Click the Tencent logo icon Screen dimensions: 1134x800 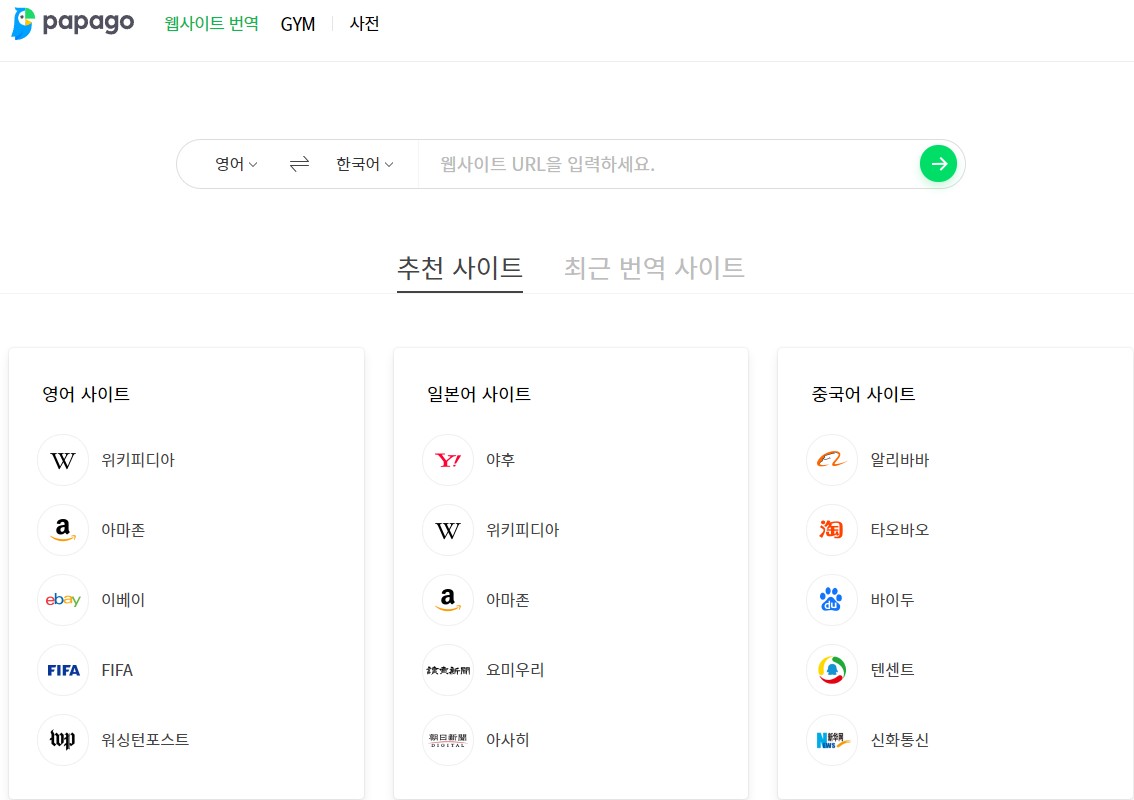(x=832, y=670)
